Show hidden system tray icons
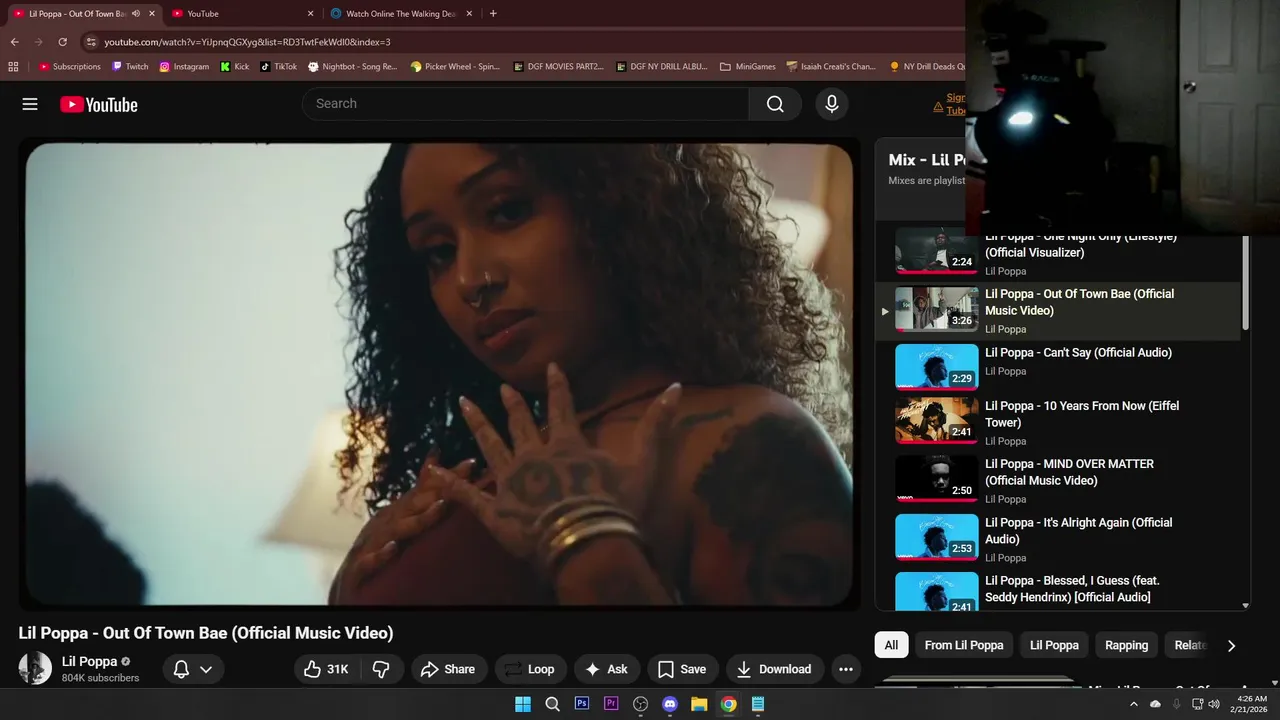Screen dimensions: 1280x720 pyautogui.click(x=1133, y=704)
